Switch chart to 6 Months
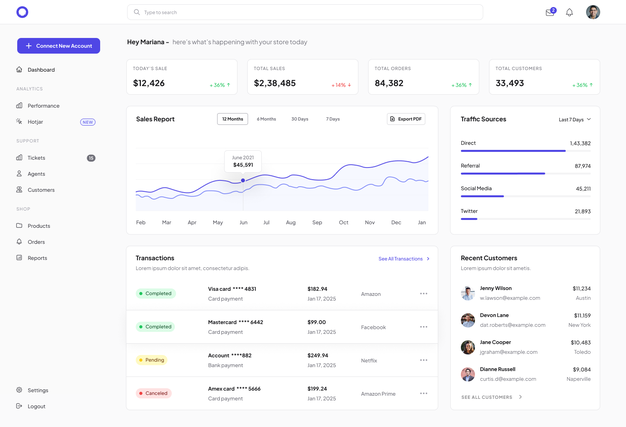This screenshot has width=626, height=427. 266,119
